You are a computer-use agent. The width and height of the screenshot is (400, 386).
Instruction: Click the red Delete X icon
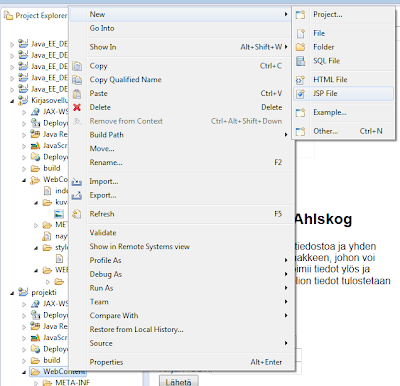pos(77,107)
